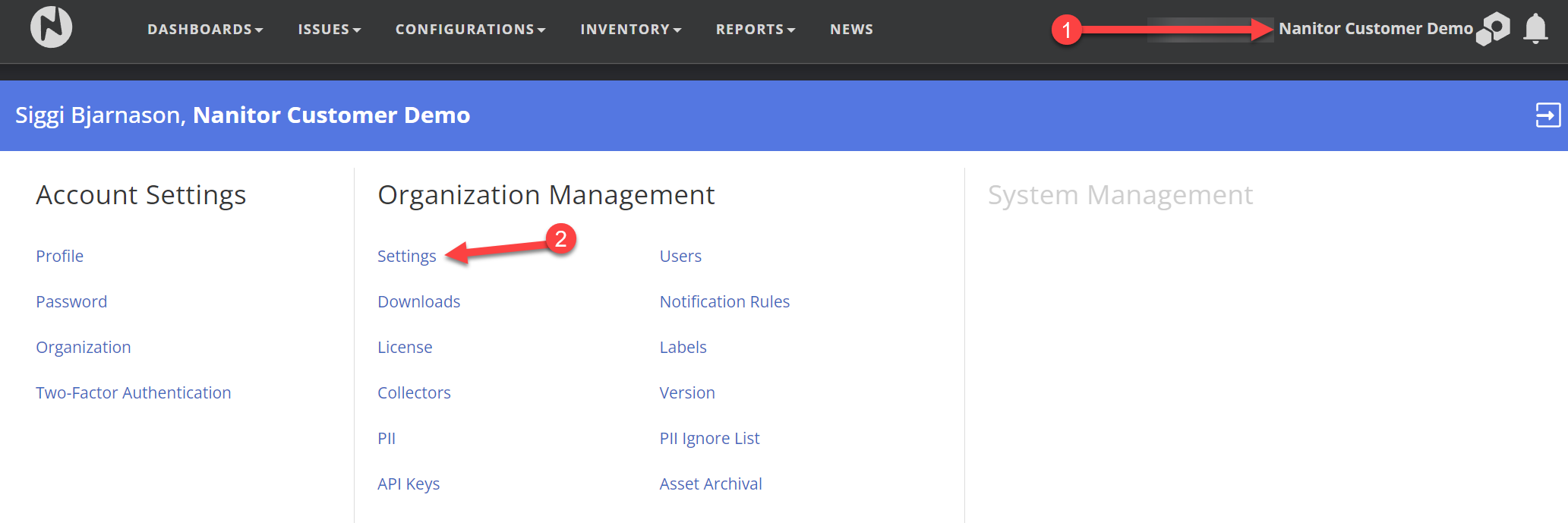The width and height of the screenshot is (1568, 523).
Task: Click the Nanitor logo icon
Action: 51,27
